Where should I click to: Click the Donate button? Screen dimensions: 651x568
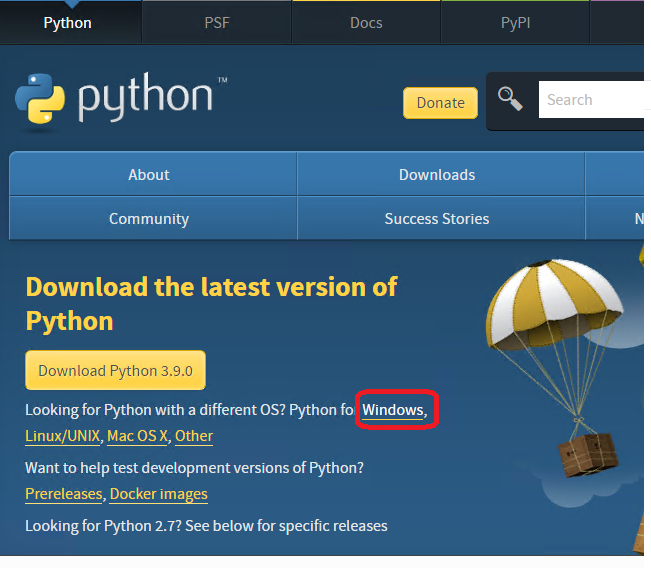pyautogui.click(x=440, y=103)
